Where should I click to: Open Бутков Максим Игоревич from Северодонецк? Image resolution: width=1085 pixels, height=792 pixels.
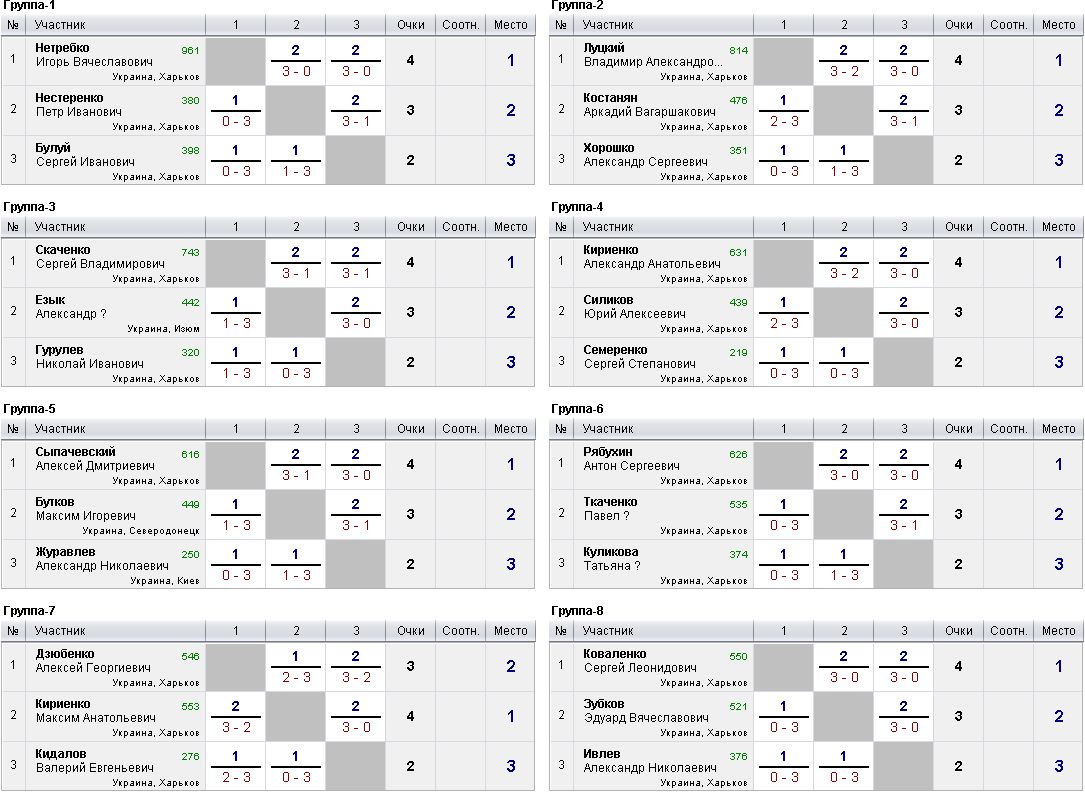pos(85,508)
